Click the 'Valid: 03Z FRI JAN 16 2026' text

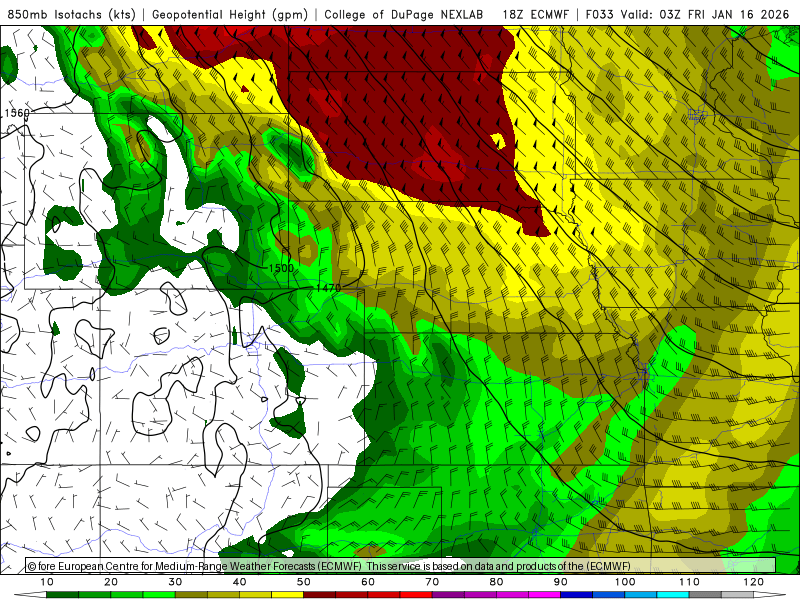[x=705, y=15]
